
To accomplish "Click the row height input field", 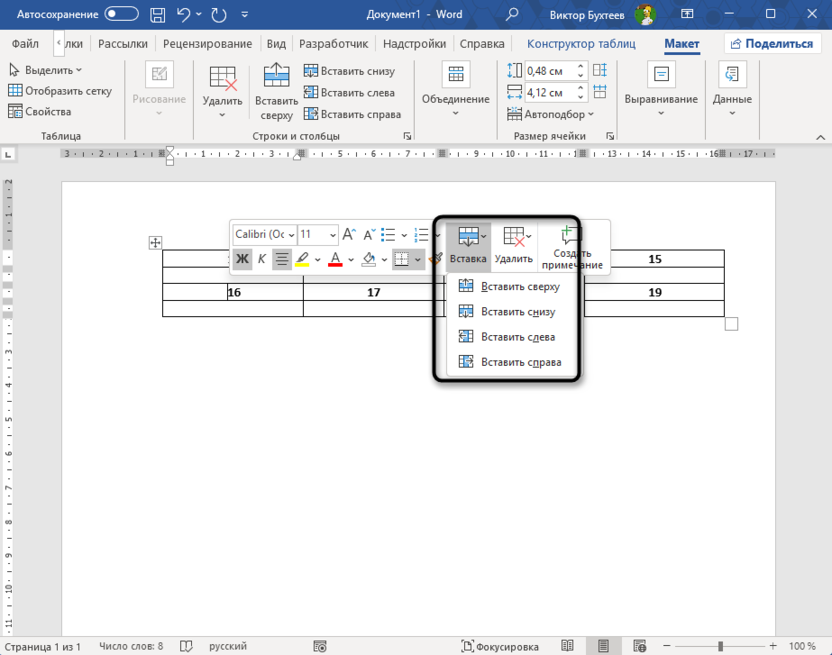I will [x=543, y=71].
